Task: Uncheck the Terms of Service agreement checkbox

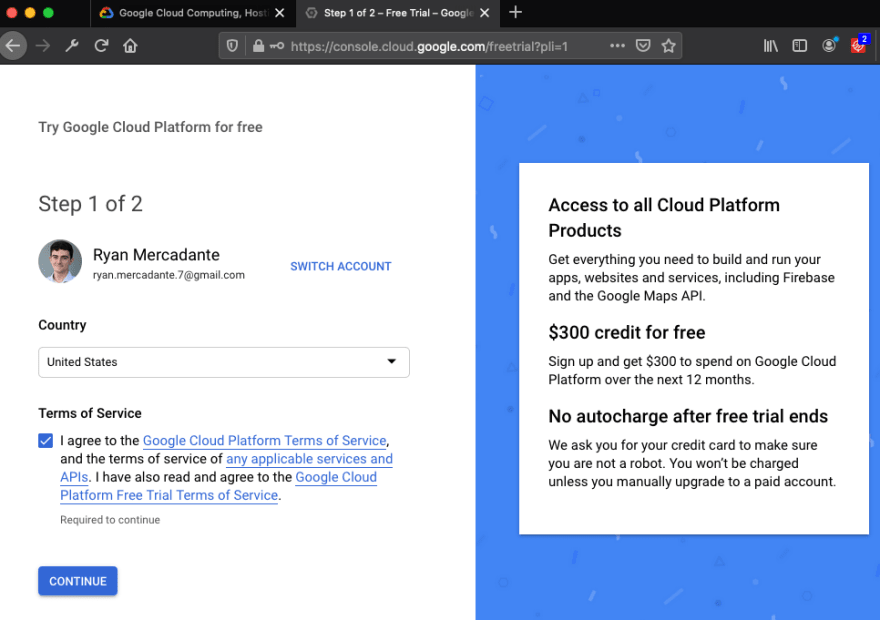Action: tap(45, 440)
